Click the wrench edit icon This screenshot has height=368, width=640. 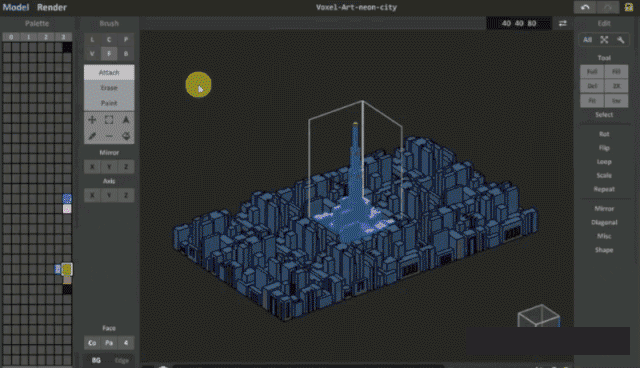[621, 40]
